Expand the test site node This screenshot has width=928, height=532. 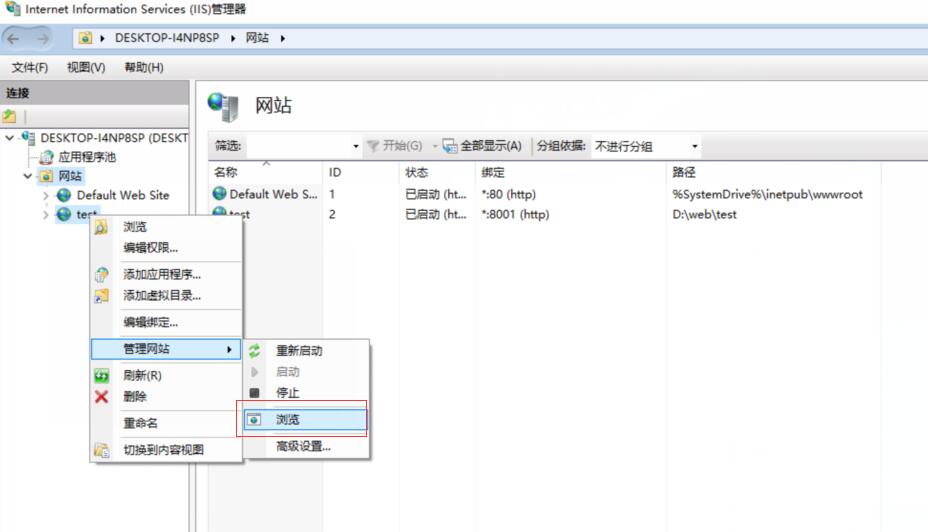46,215
